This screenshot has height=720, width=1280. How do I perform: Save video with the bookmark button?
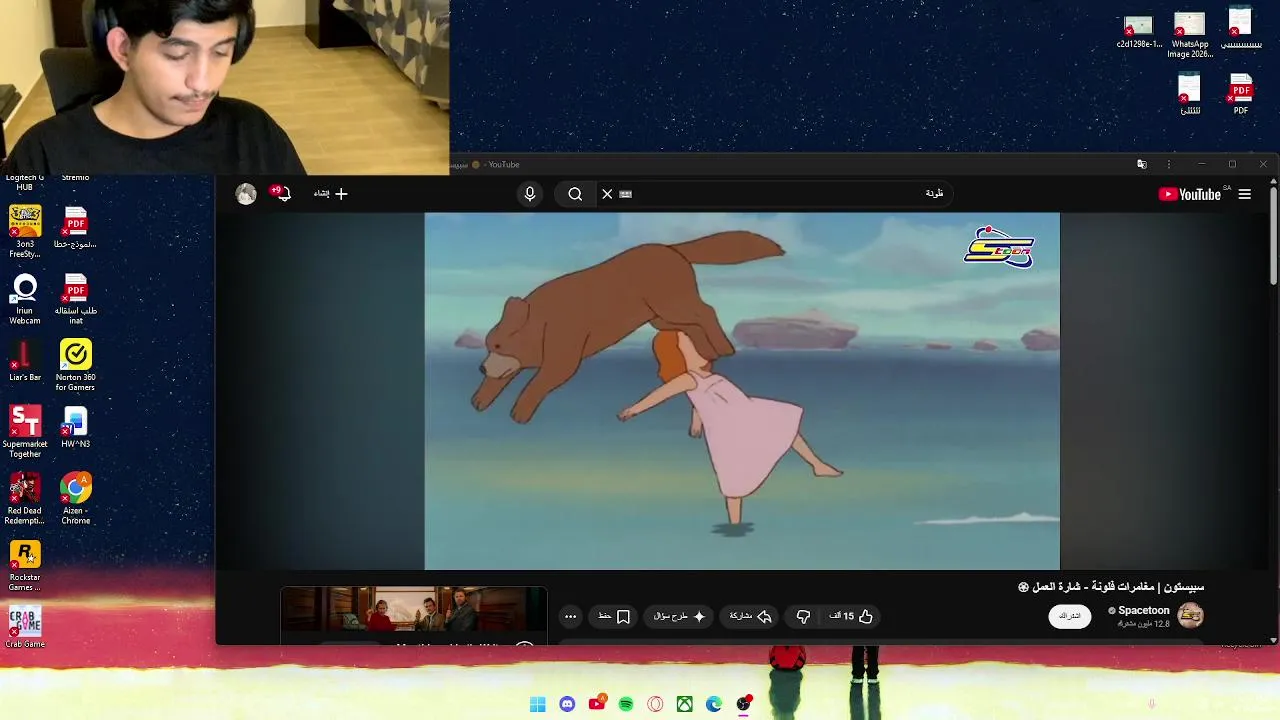pyautogui.click(x=614, y=617)
